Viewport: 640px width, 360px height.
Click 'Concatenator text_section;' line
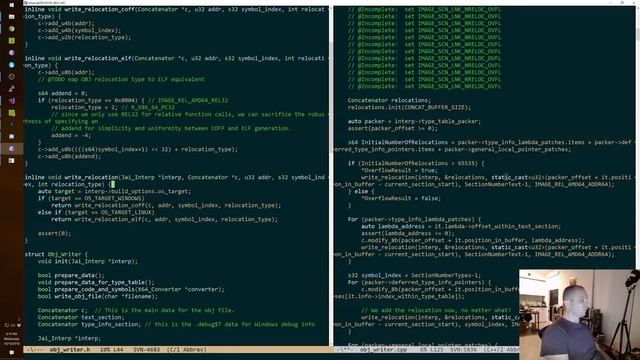pyautogui.click(x=81, y=317)
